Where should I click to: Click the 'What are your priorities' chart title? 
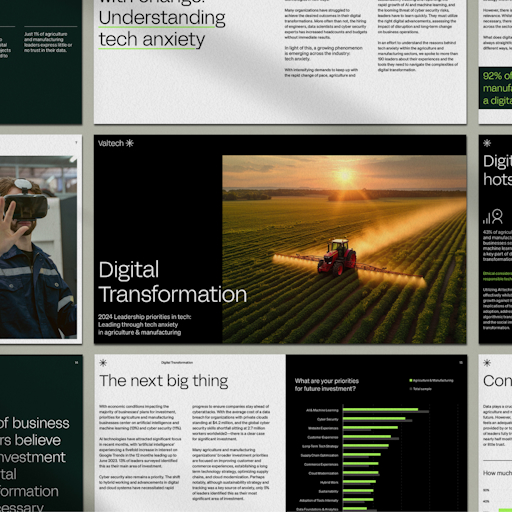click(x=327, y=385)
